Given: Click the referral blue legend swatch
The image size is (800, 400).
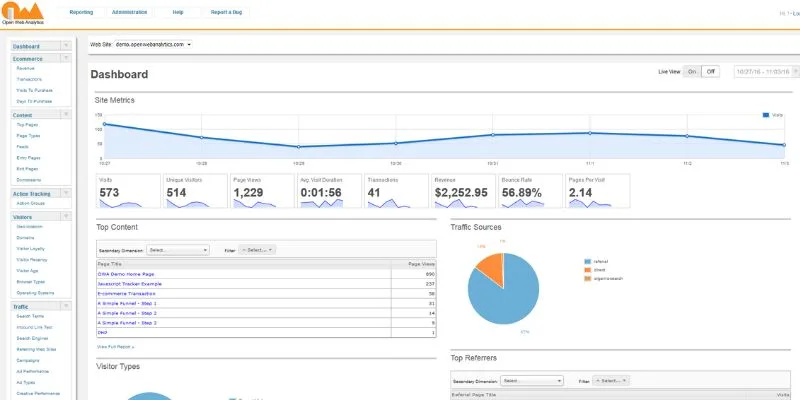Looking at the screenshot, I should point(588,262).
